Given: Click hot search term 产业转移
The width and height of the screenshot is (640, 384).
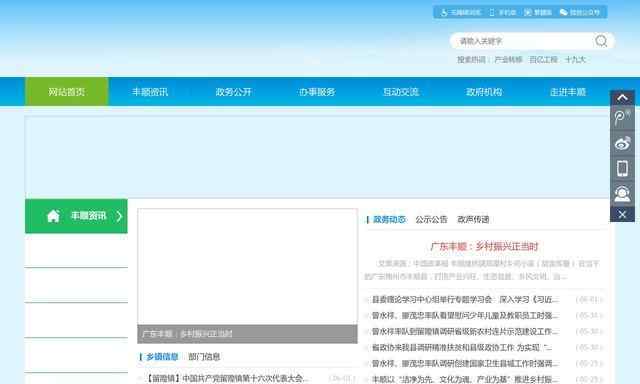Looking at the screenshot, I should (x=508, y=60).
